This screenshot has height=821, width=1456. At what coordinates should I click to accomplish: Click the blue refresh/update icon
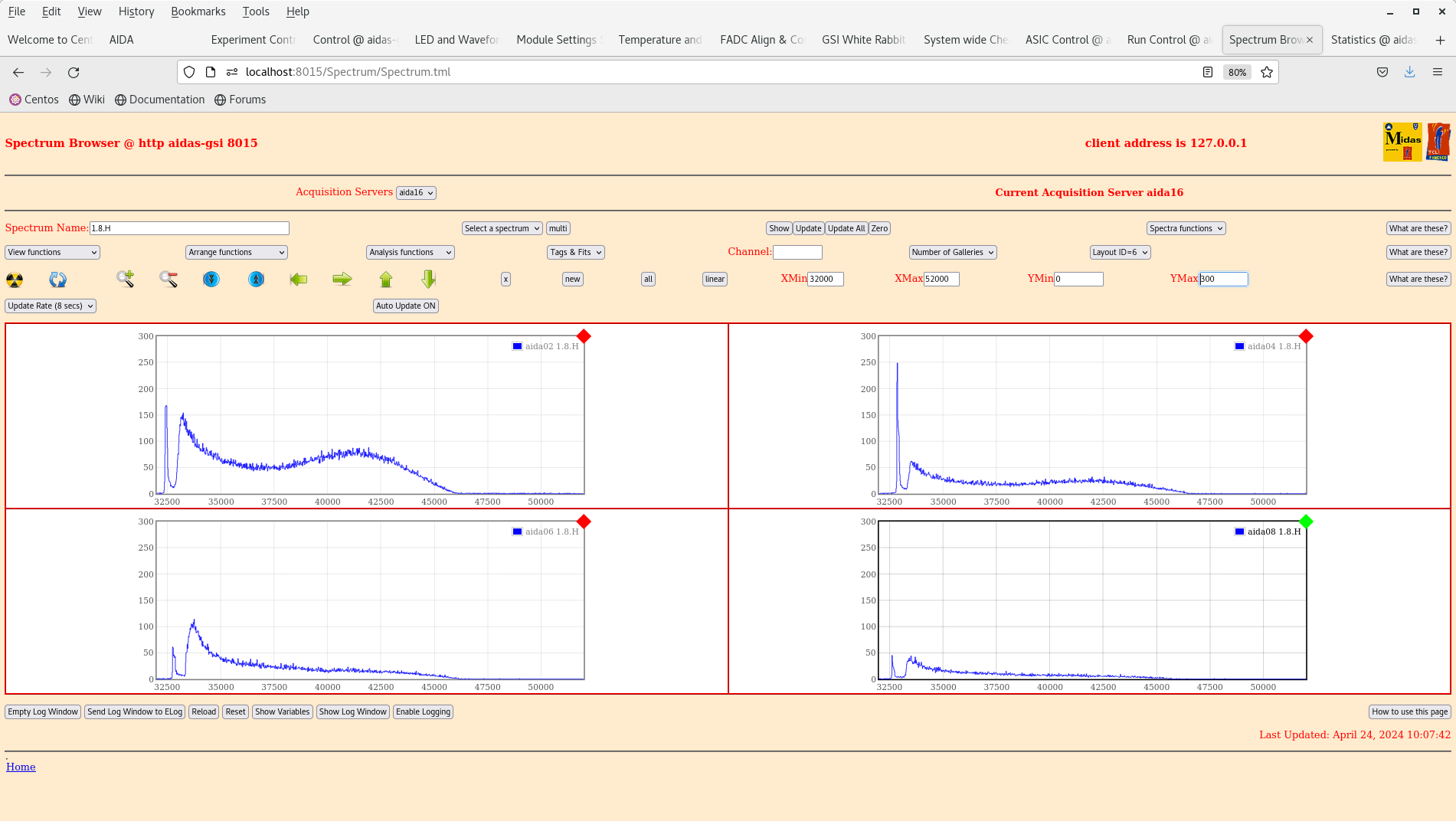57,280
